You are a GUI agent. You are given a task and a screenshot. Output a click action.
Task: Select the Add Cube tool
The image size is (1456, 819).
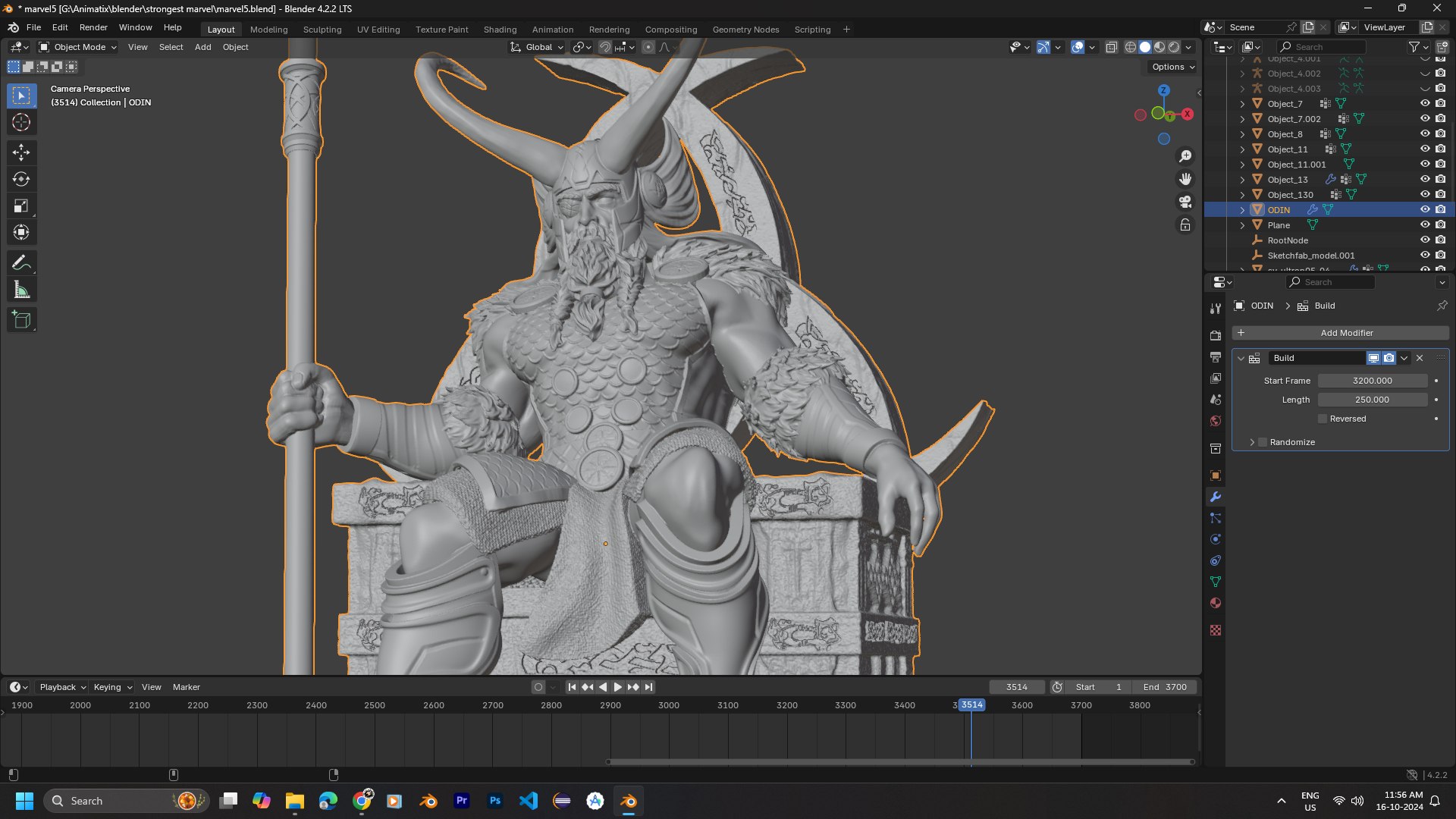[x=21, y=320]
